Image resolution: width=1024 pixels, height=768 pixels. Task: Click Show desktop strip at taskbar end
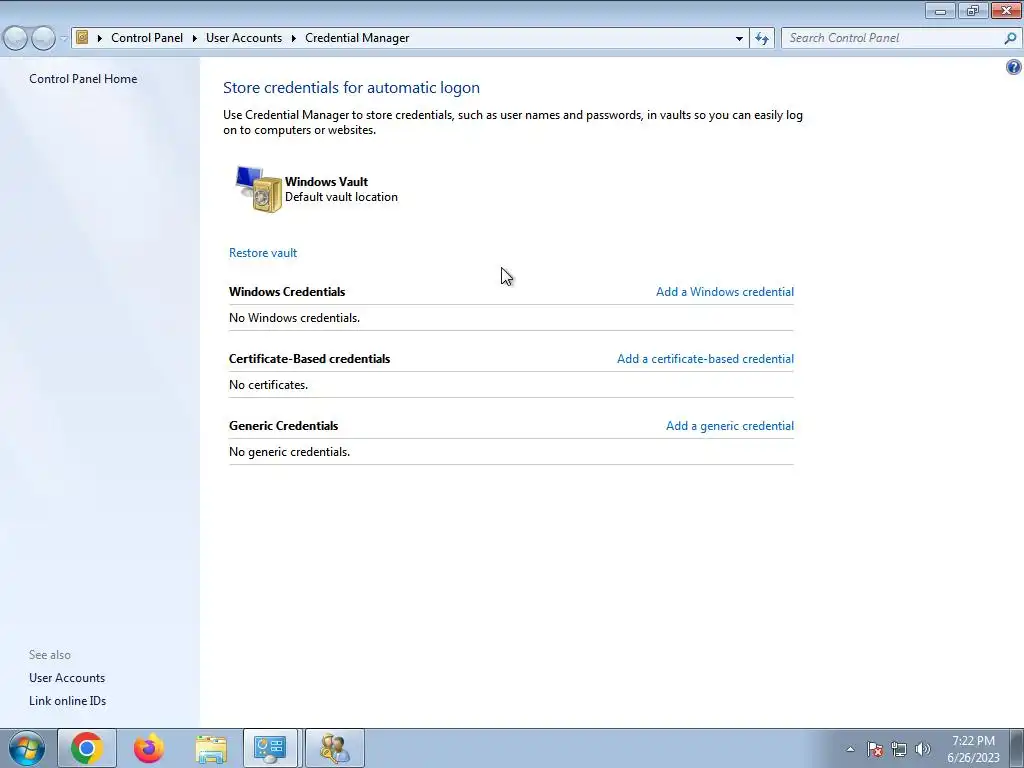[1017, 748]
